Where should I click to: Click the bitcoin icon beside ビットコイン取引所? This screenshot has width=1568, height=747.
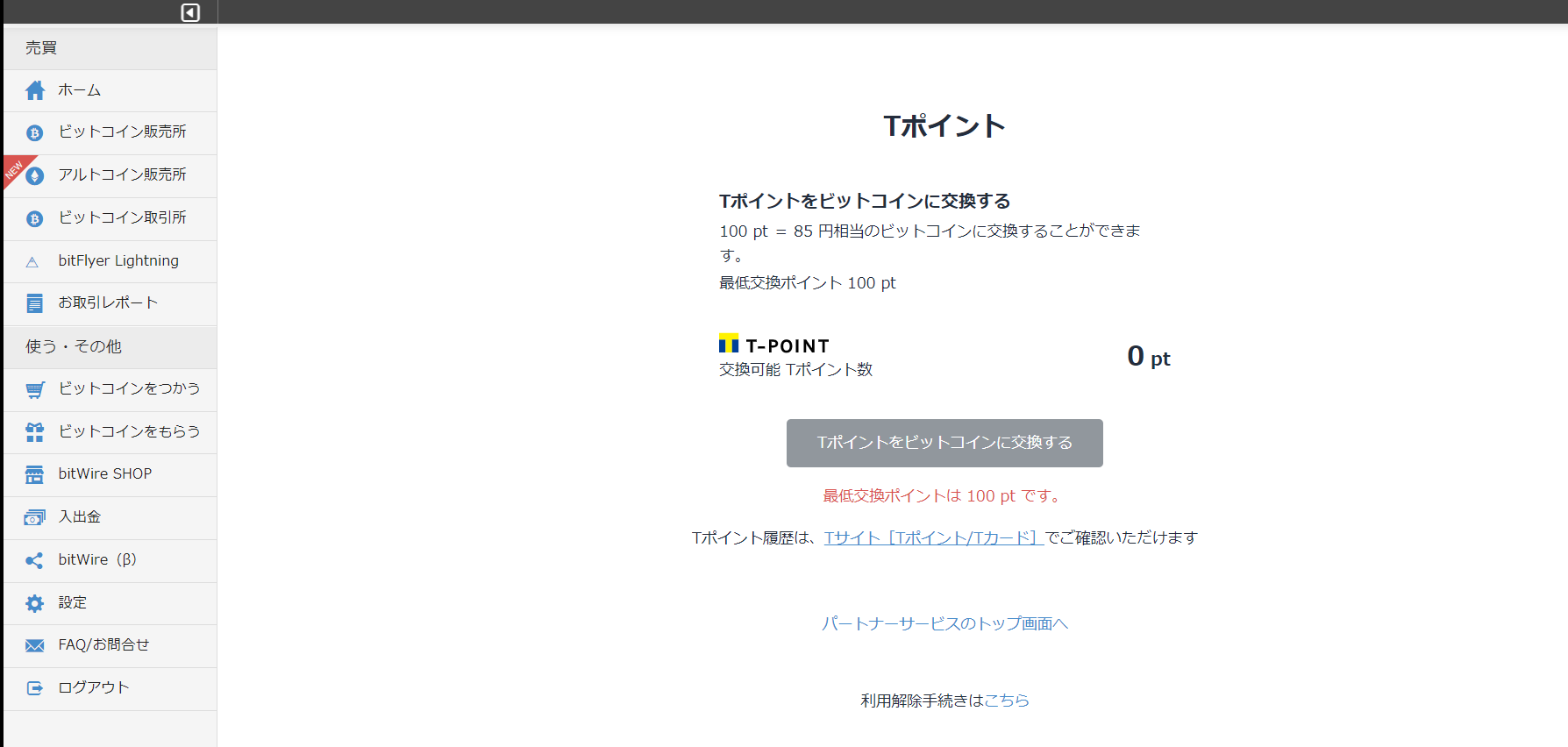point(35,219)
